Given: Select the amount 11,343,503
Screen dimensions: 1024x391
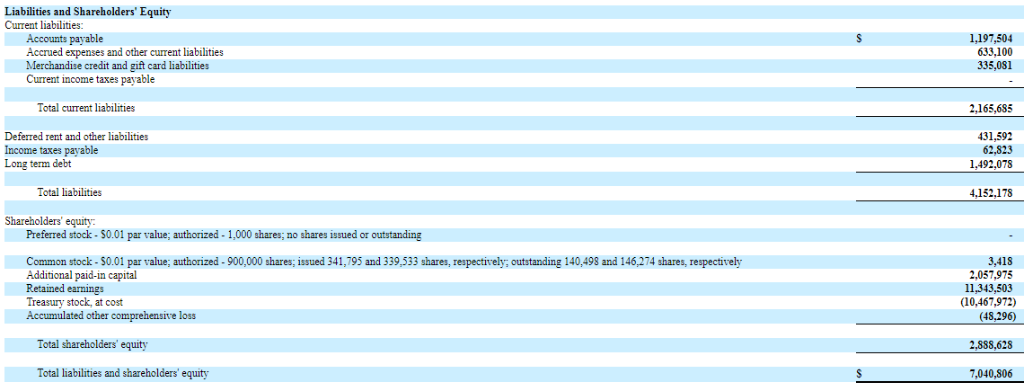Looking at the screenshot, I should pyautogui.click(x=989, y=289).
